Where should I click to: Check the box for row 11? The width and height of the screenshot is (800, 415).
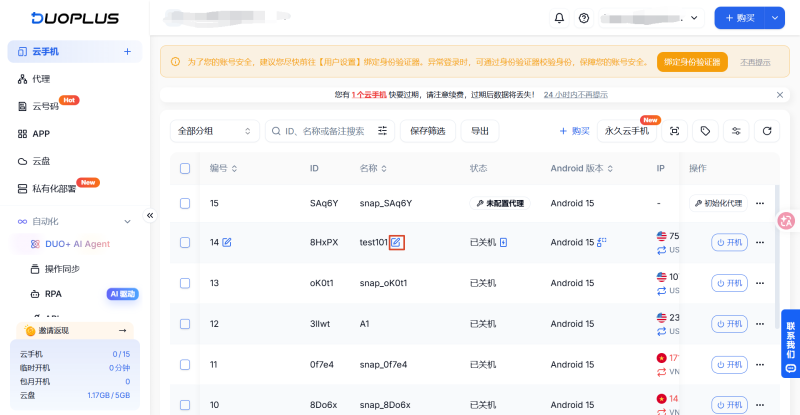click(185, 365)
